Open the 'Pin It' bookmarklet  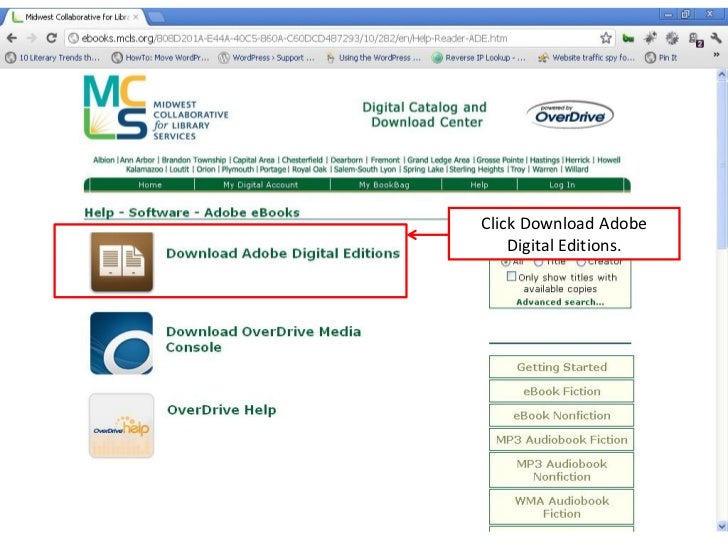tap(661, 58)
